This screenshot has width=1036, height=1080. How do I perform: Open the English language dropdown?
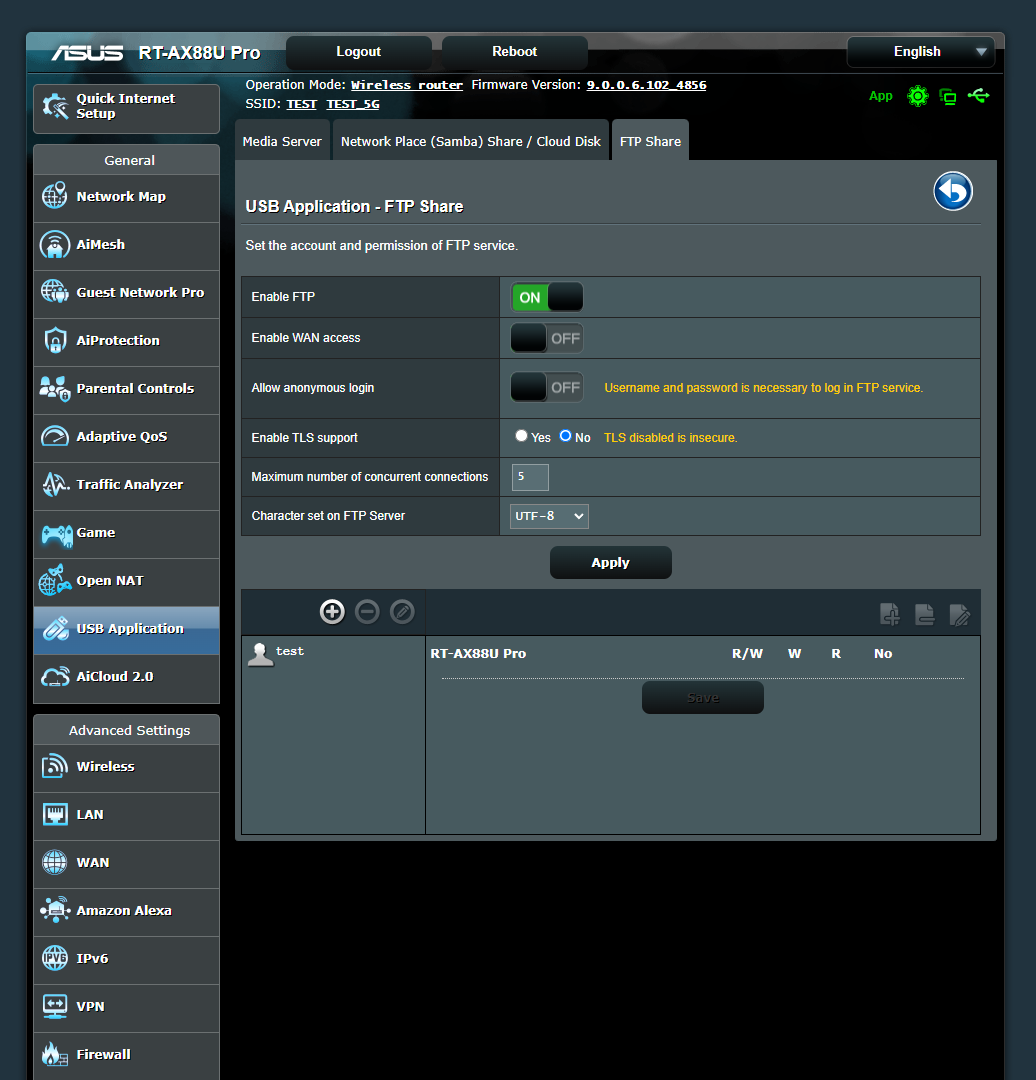(921, 52)
